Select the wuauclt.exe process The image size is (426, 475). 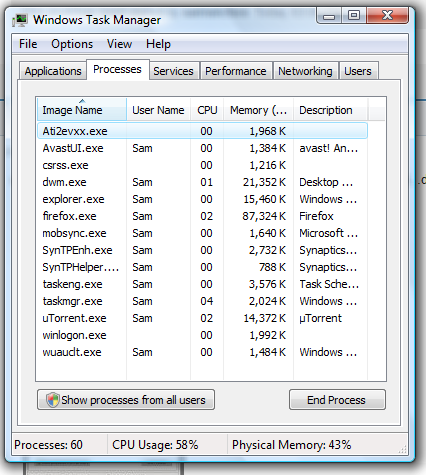pos(202,352)
